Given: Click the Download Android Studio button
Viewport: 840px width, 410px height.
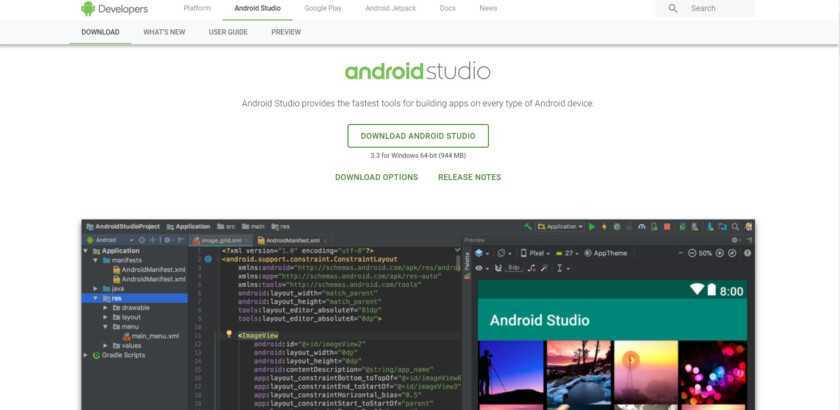Looking at the screenshot, I should pyautogui.click(x=418, y=136).
